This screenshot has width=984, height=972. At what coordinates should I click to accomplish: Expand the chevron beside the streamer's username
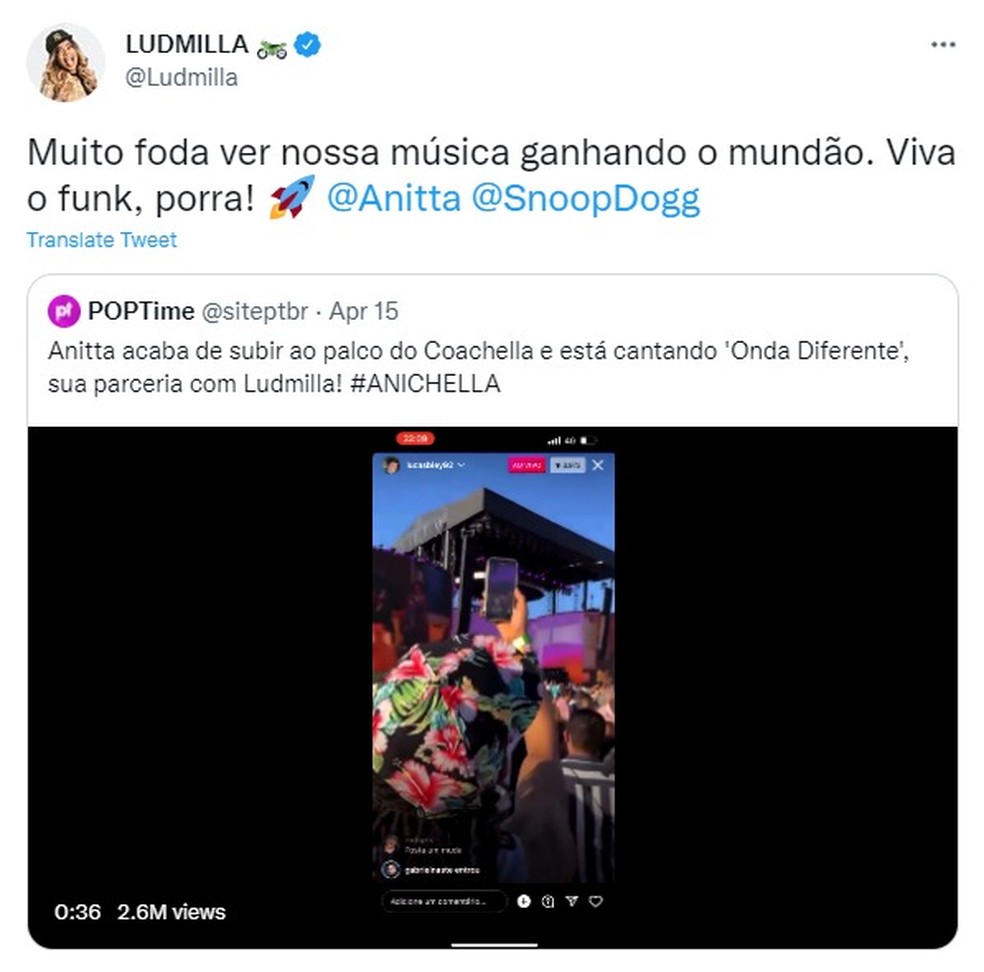[462, 465]
